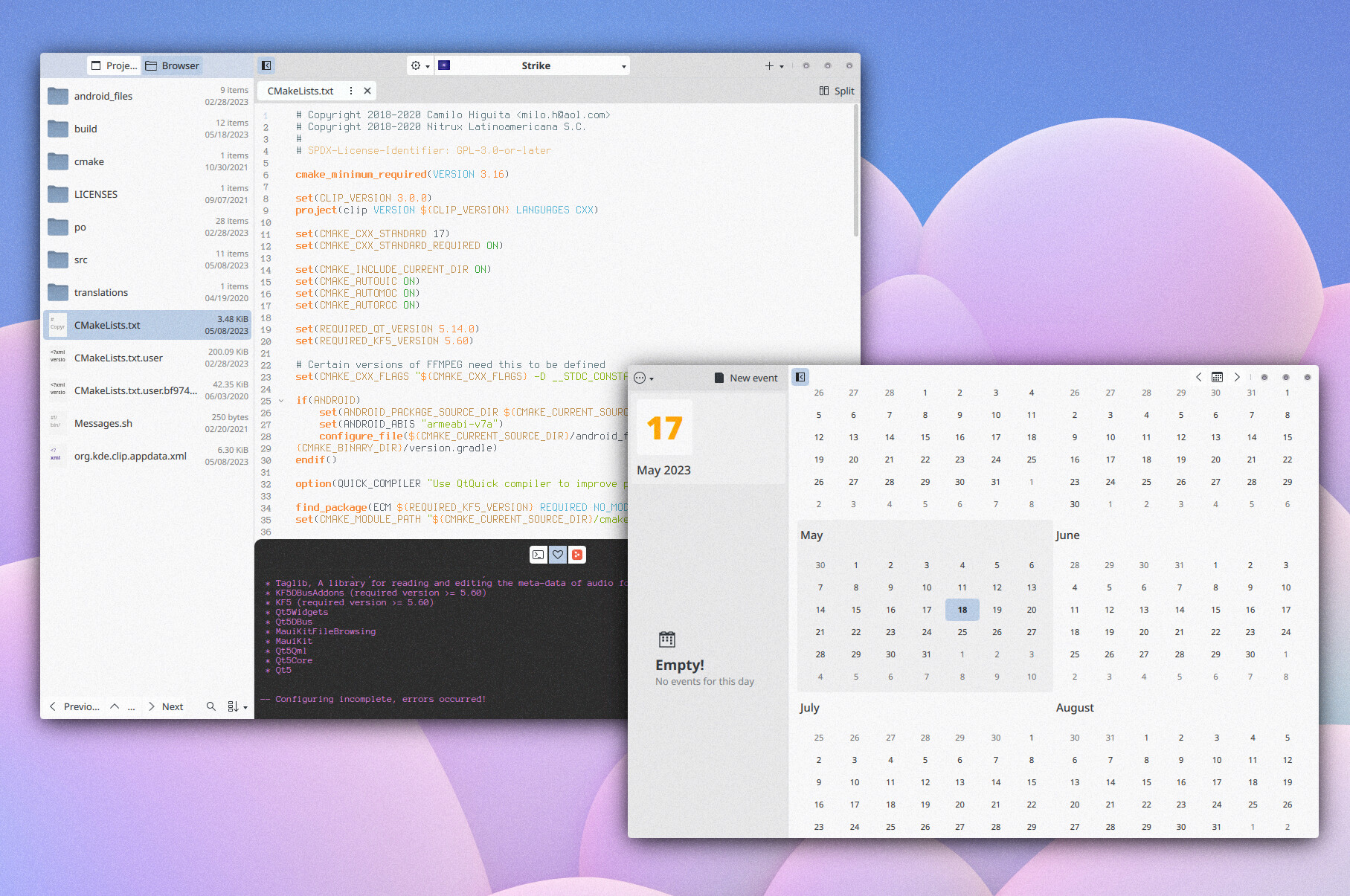Open the file browser search

click(211, 706)
